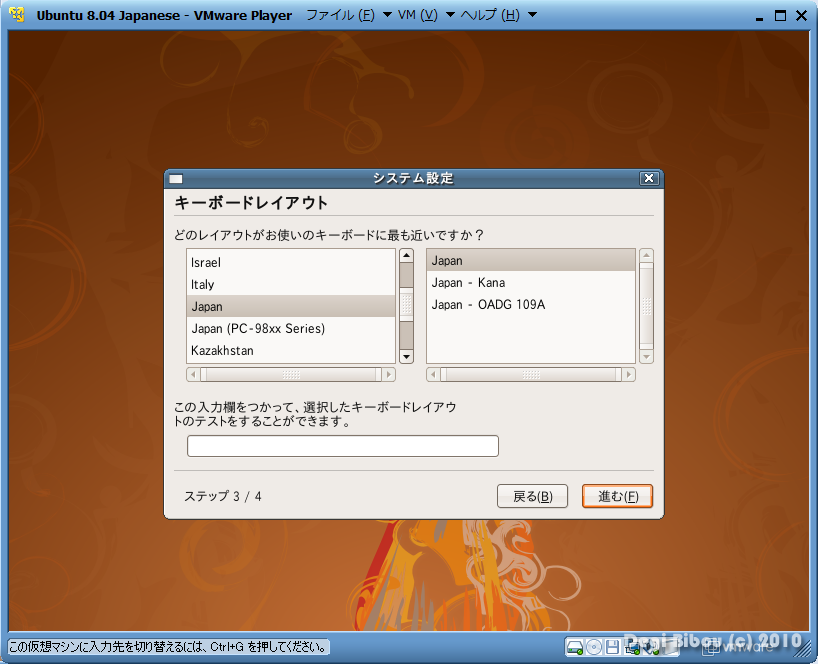Viewport: 818px width, 664px height.
Task: Click the country list horizontal scrollbar thumb
Action: pyautogui.click(x=291, y=374)
